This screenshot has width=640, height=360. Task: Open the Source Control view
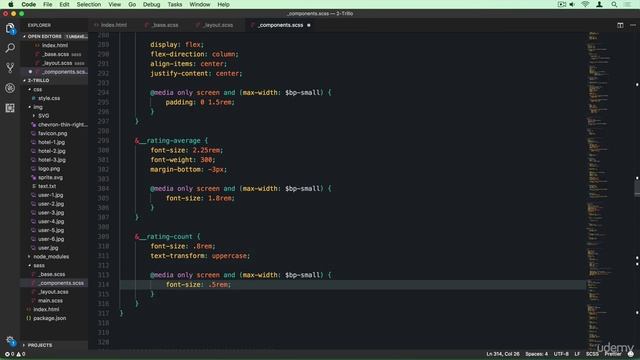[x=10, y=67]
